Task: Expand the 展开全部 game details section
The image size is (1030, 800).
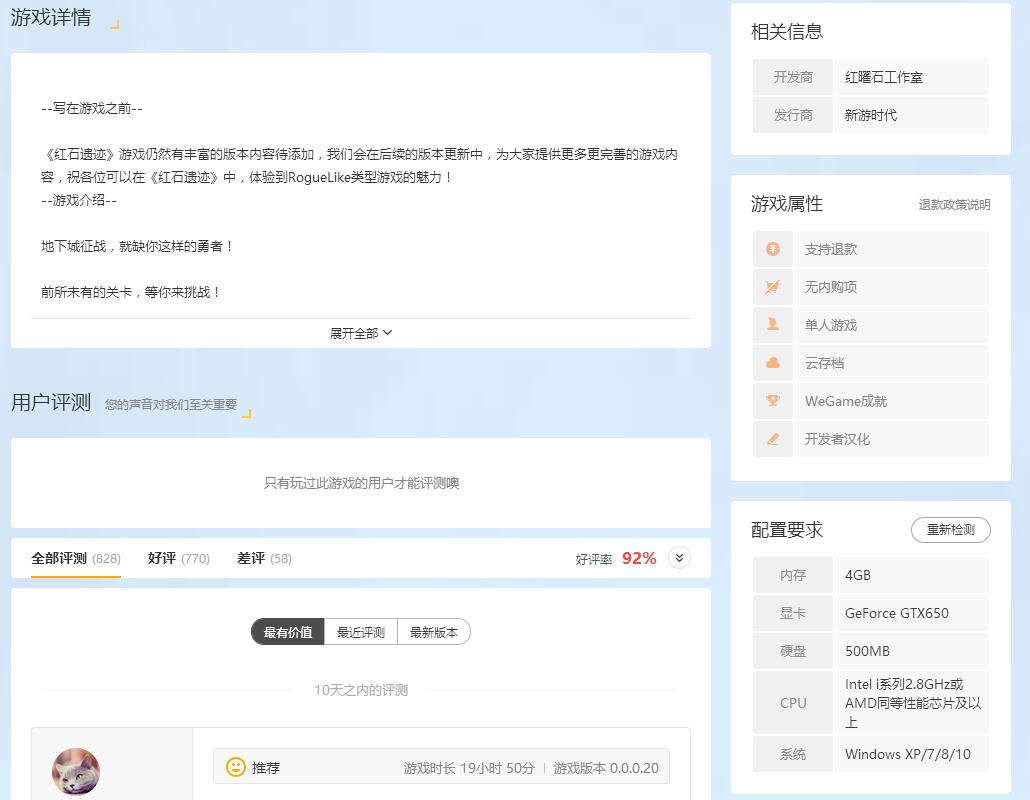Action: click(360, 332)
